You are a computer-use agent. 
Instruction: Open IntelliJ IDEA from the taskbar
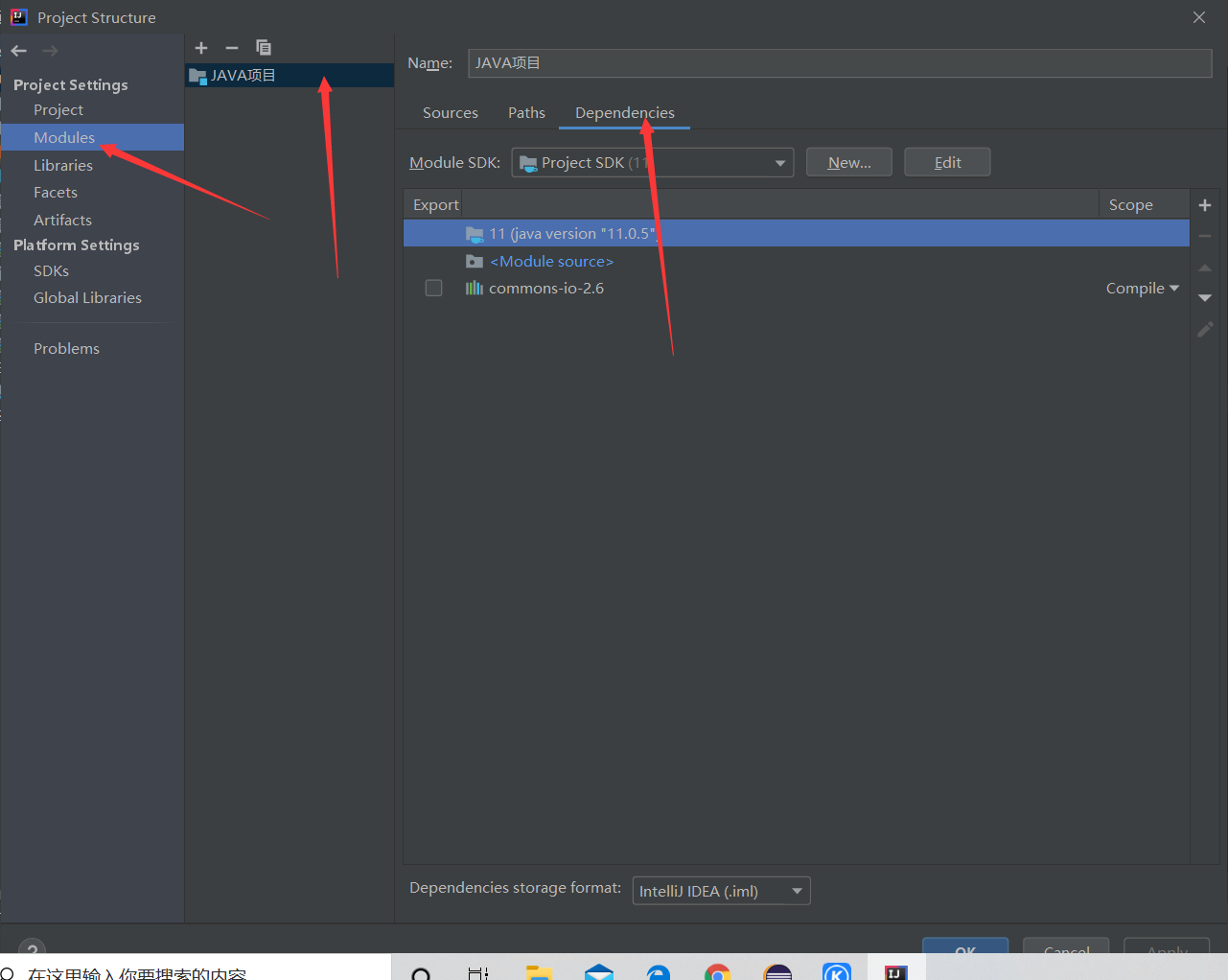pyautogui.click(x=896, y=971)
